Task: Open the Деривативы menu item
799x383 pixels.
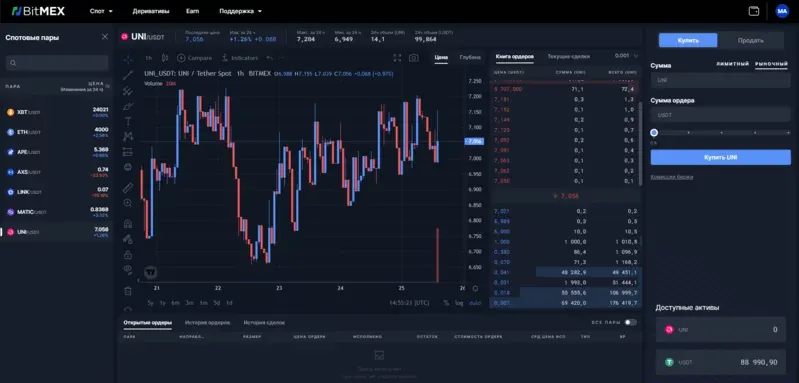Action: point(151,11)
